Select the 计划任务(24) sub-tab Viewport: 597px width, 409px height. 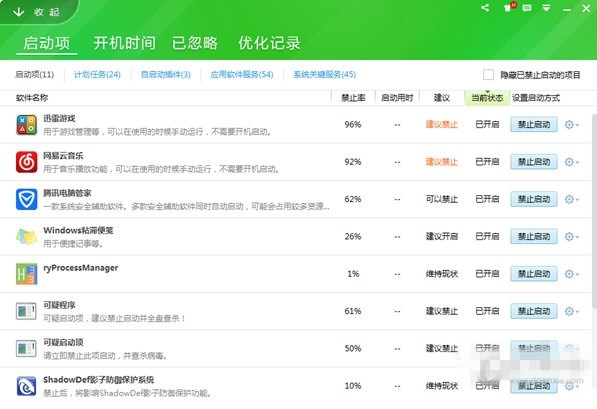click(97, 75)
